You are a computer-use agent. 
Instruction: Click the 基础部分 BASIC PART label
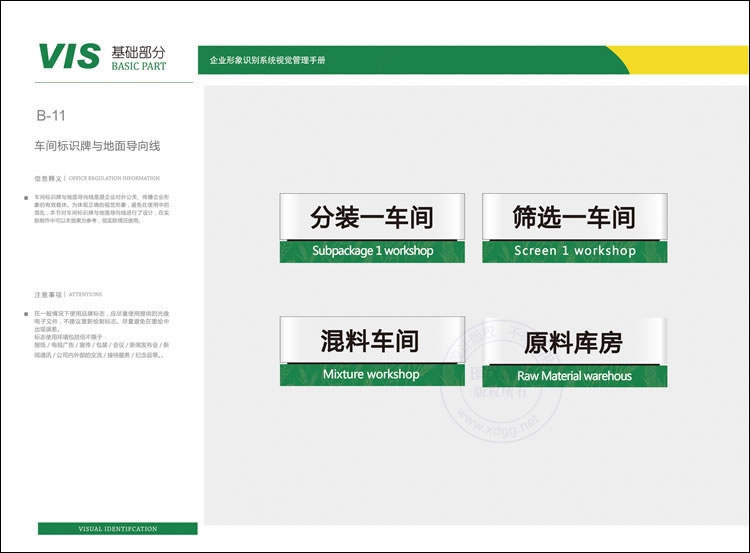click(x=138, y=58)
